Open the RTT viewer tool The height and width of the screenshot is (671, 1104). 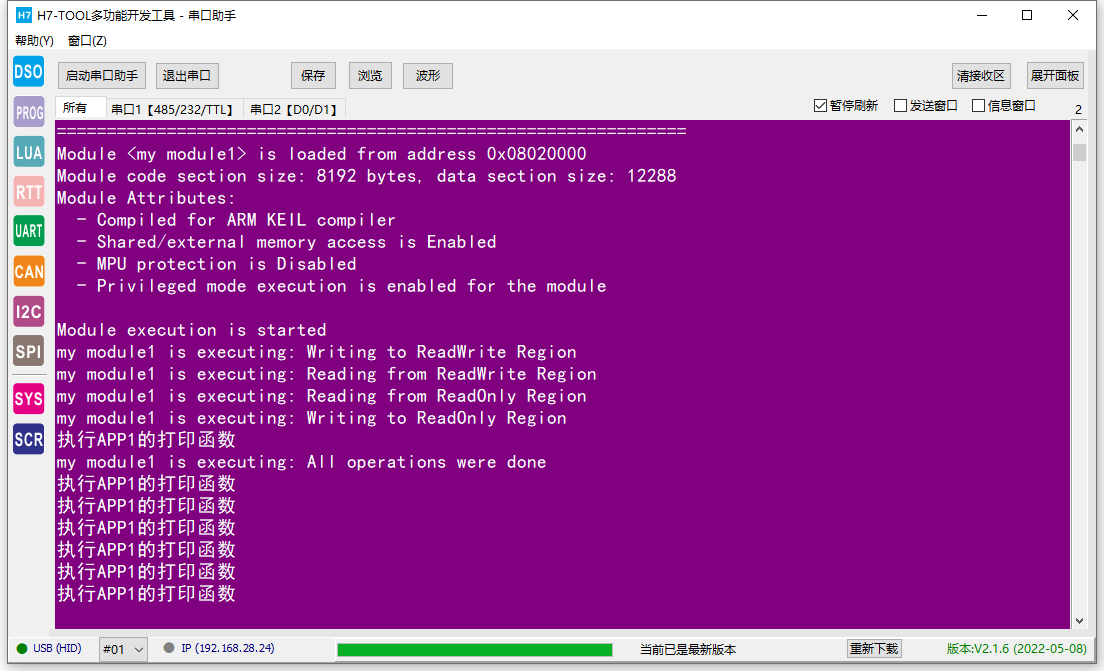(29, 192)
